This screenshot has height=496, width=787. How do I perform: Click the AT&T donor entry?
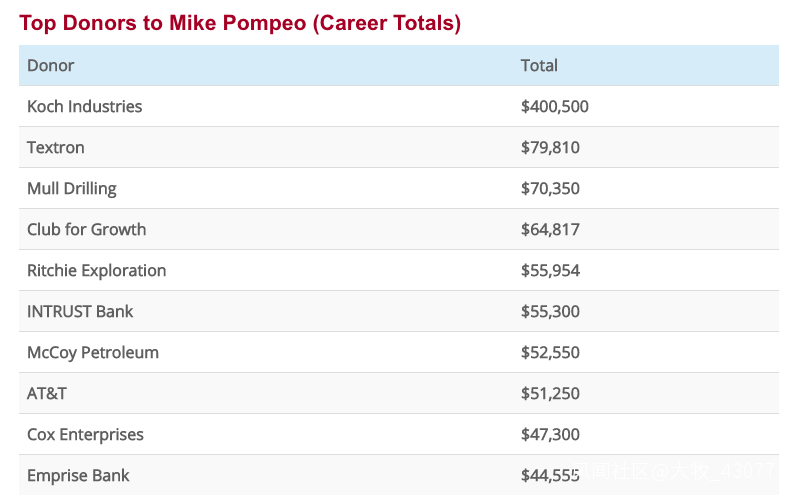47,394
